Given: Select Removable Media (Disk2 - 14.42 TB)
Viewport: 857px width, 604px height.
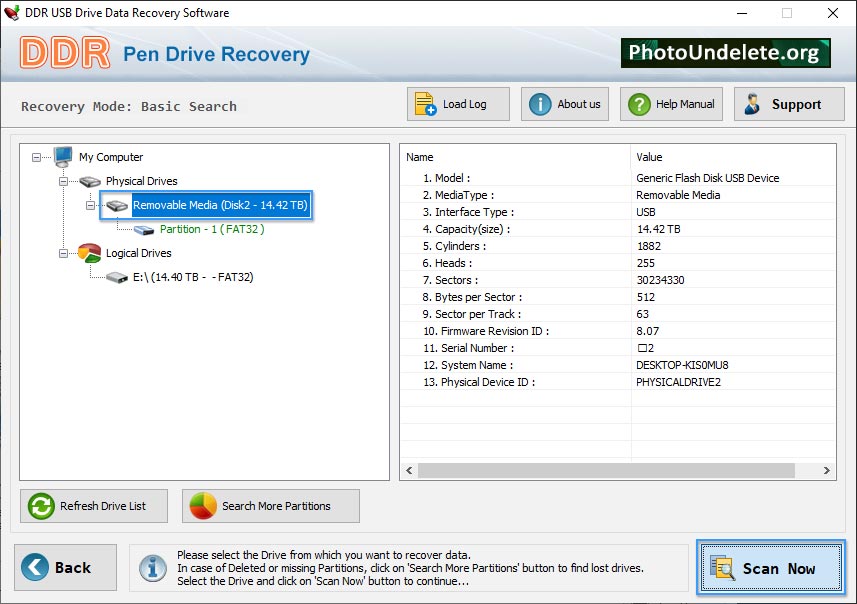Looking at the screenshot, I should pyautogui.click(x=220, y=205).
